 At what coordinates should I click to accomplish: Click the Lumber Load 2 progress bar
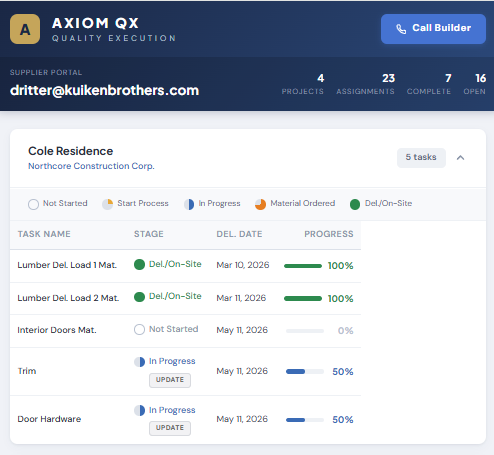click(303, 299)
